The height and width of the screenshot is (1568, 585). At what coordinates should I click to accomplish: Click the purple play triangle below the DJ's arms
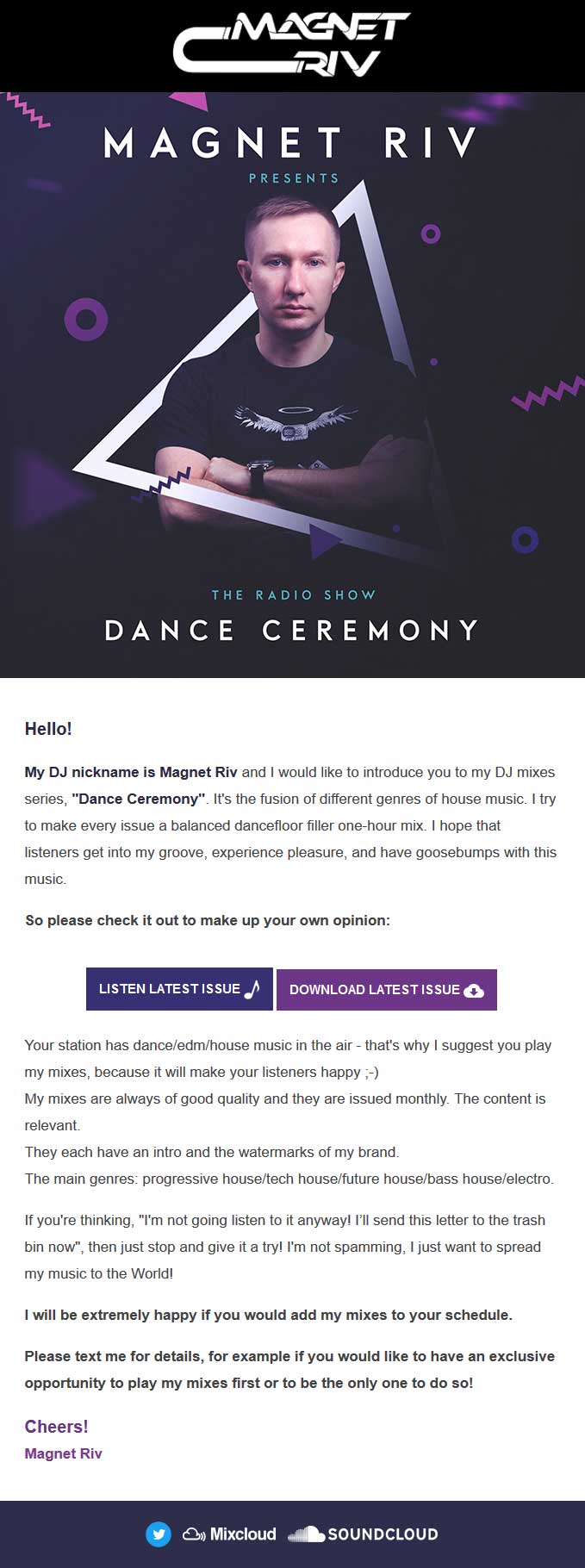click(x=326, y=541)
